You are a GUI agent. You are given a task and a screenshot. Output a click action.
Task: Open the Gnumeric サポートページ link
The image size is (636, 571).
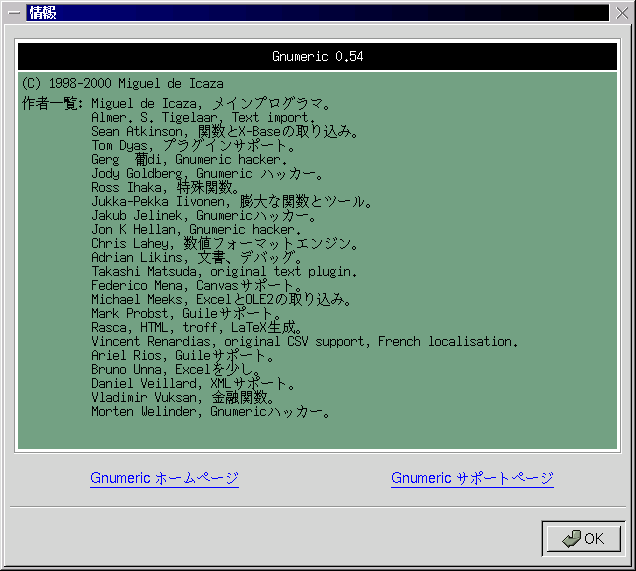472,478
